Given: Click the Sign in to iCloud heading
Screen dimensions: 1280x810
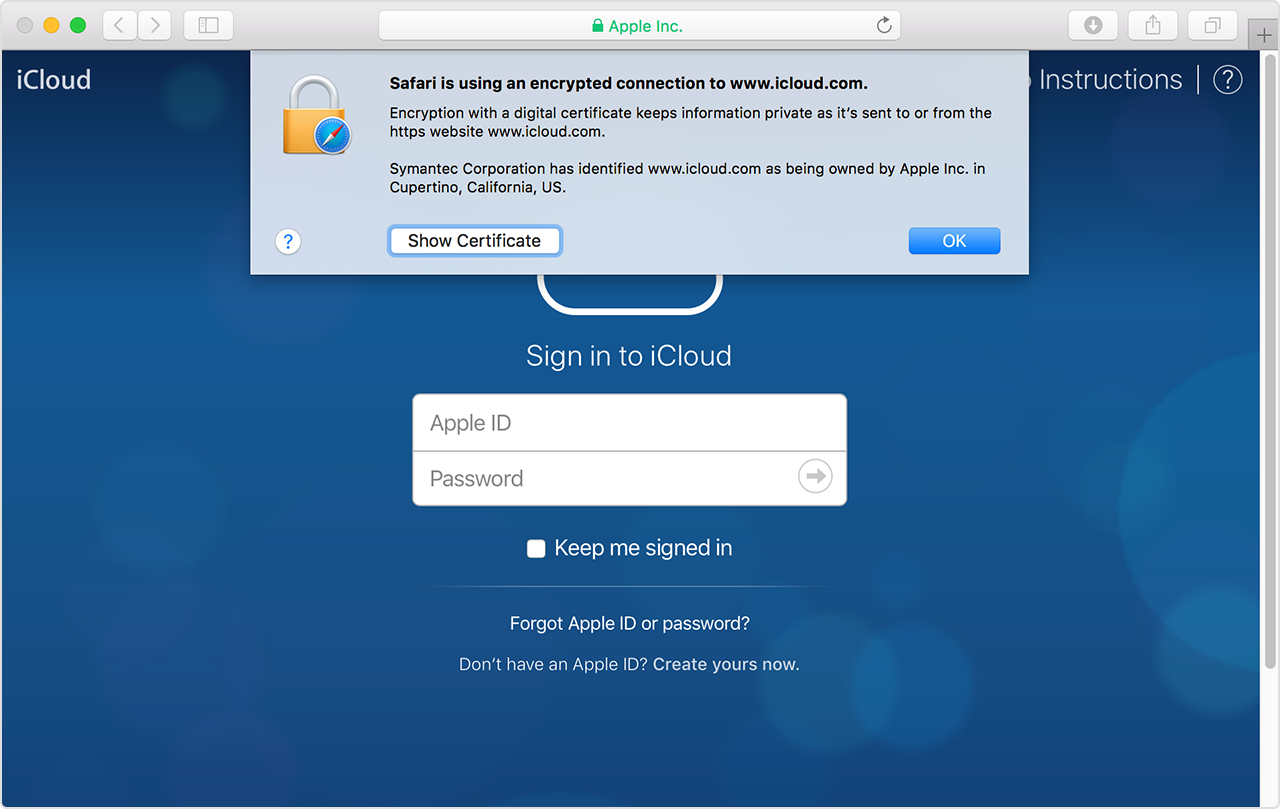Looking at the screenshot, I should click(x=629, y=356).
